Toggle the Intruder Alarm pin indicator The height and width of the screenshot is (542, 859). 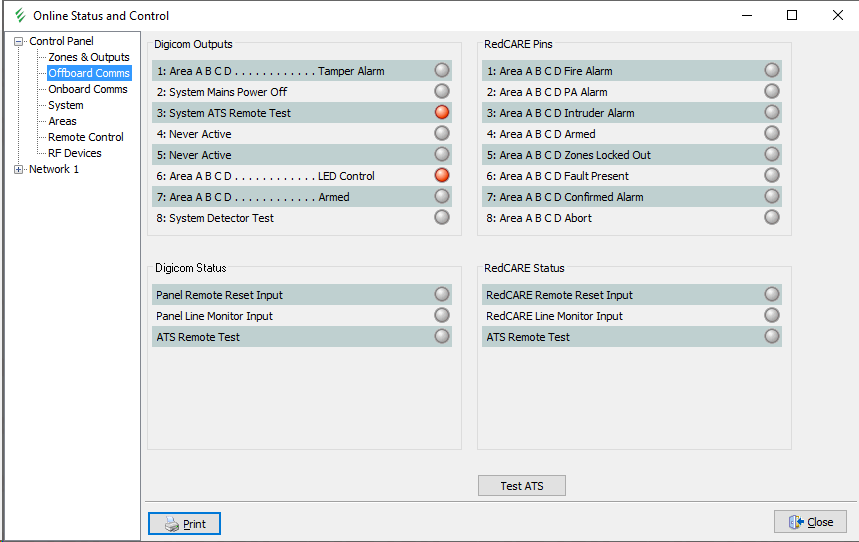click(x=771, y=112)
